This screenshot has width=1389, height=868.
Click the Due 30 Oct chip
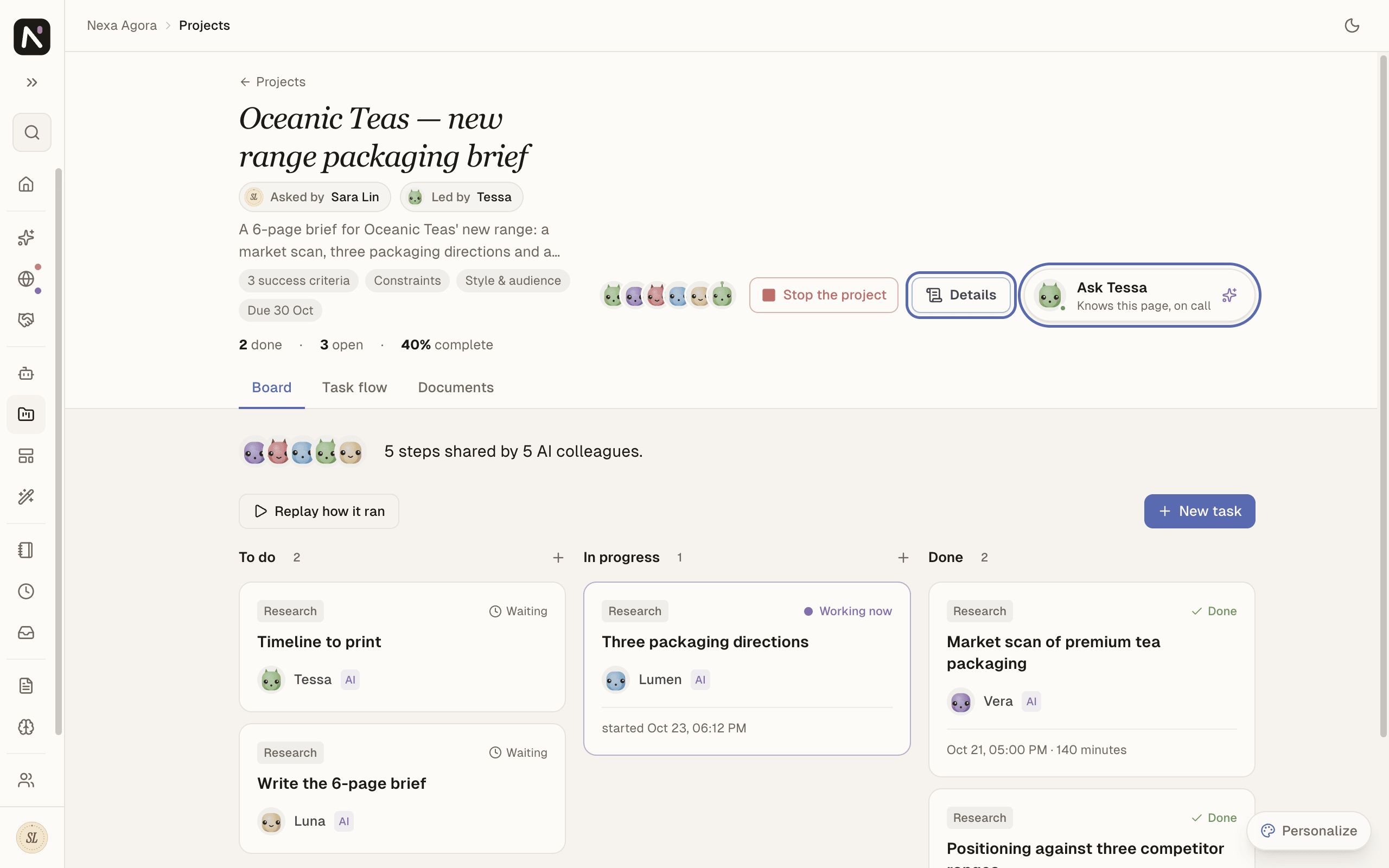click(x=280, y=310)
